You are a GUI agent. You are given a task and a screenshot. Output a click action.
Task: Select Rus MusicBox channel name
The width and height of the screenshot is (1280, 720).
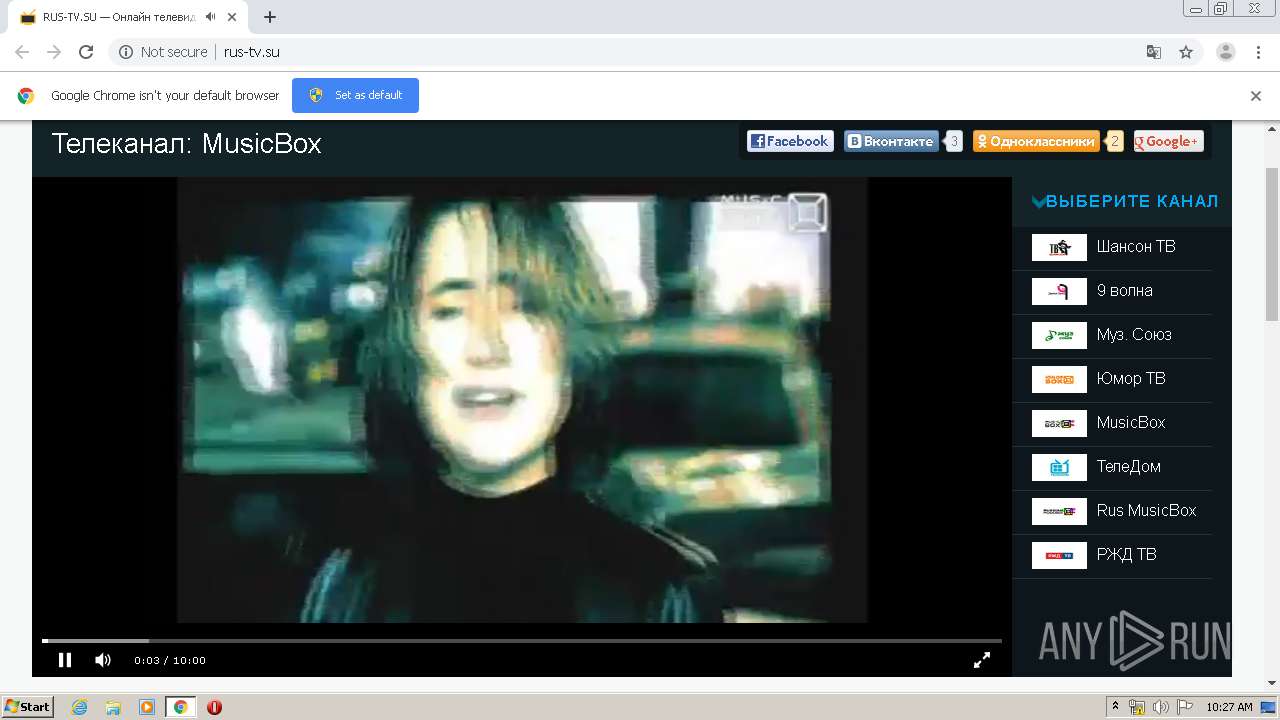coord(1146,511)
